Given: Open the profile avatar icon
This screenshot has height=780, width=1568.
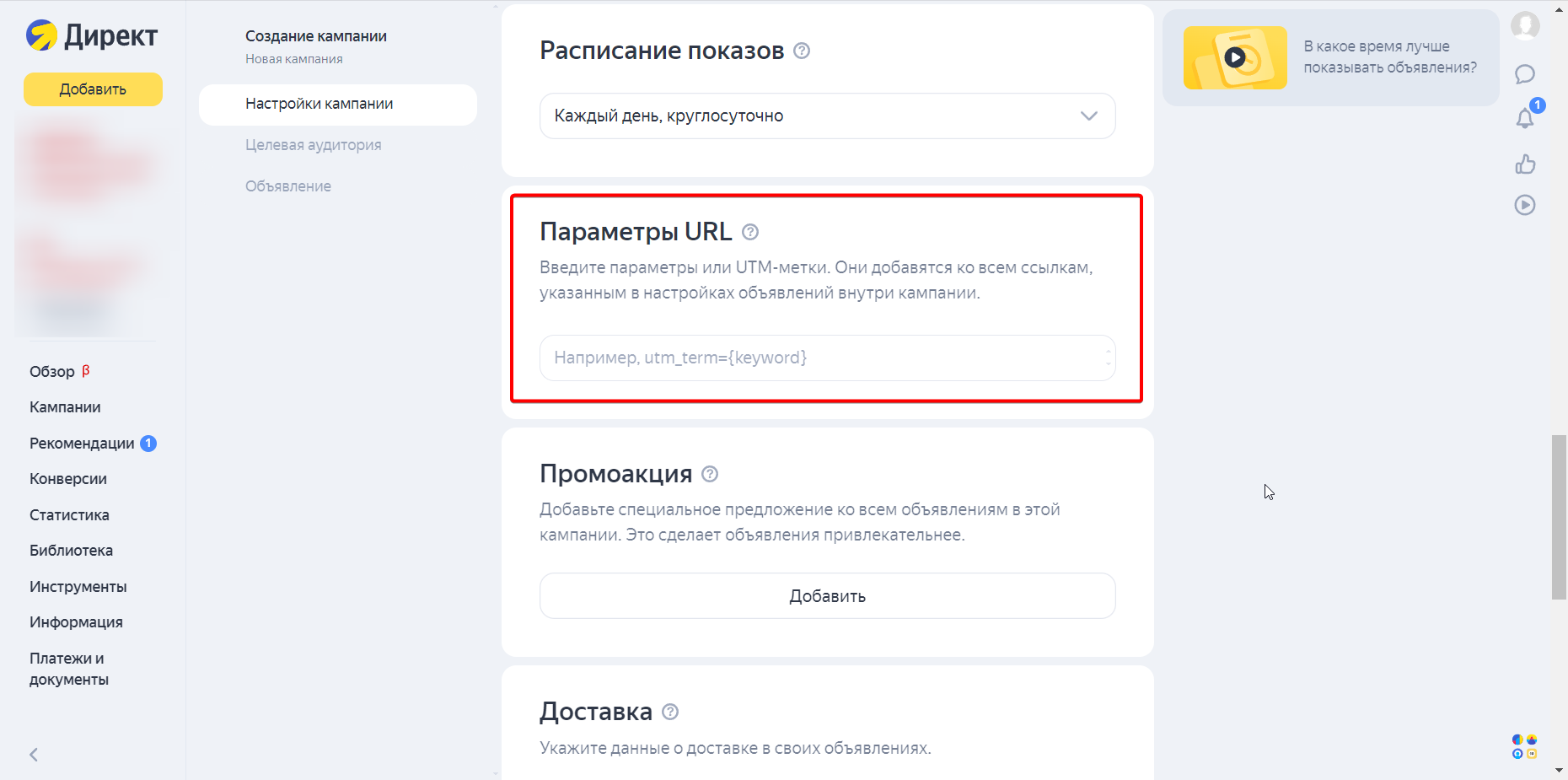Looking at the screenshot, I should [x=1525, y=26].
